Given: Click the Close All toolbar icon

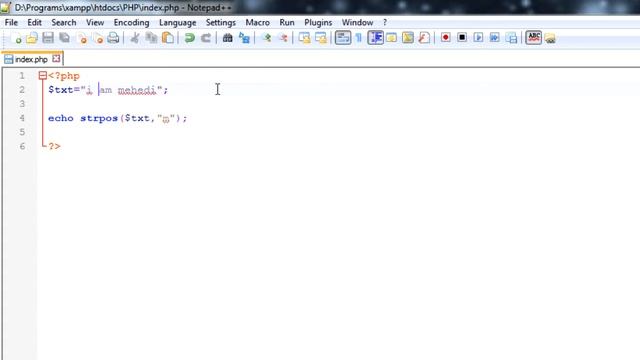Looking at the screenshot, I should 97,38.
